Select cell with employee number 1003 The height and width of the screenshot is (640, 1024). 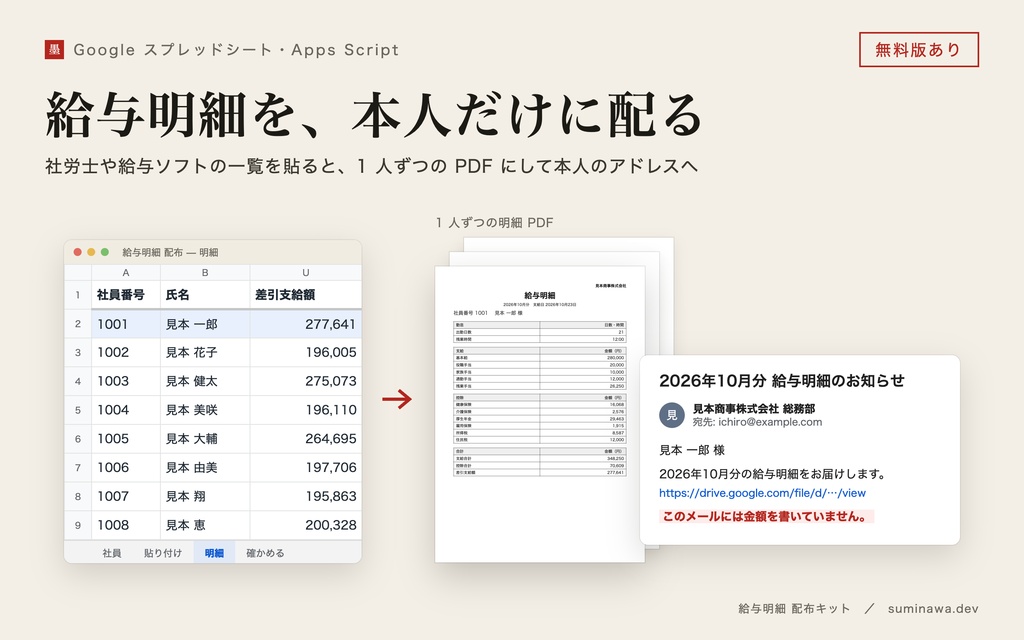(125, 381)
